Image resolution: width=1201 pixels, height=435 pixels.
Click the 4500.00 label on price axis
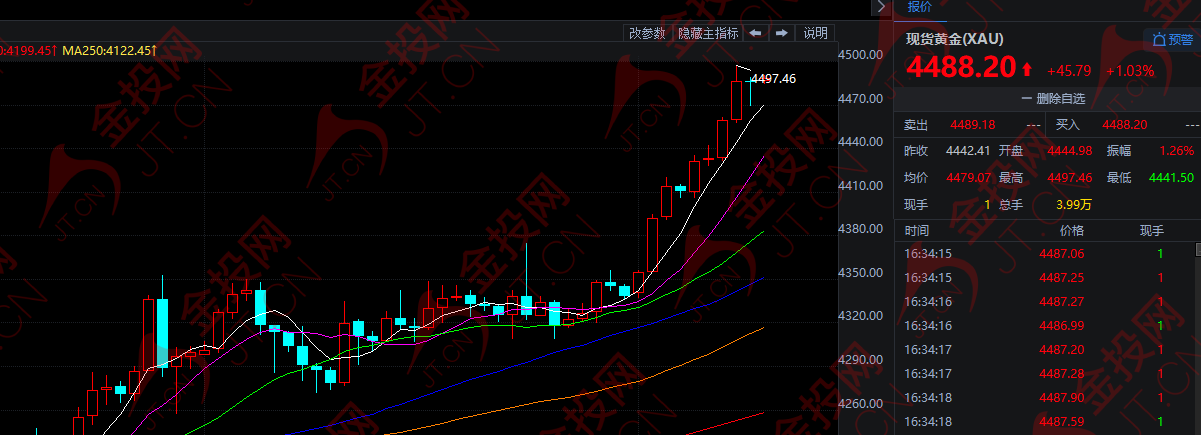859,55
